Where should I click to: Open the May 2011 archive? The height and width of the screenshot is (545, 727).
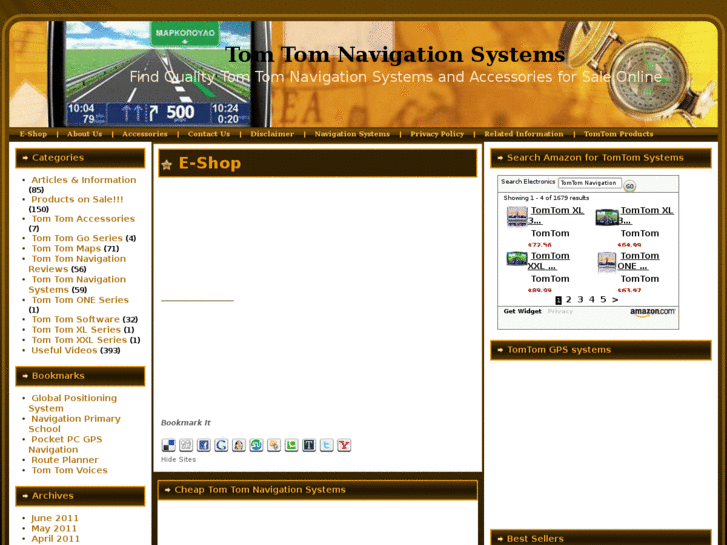point(54,528)
